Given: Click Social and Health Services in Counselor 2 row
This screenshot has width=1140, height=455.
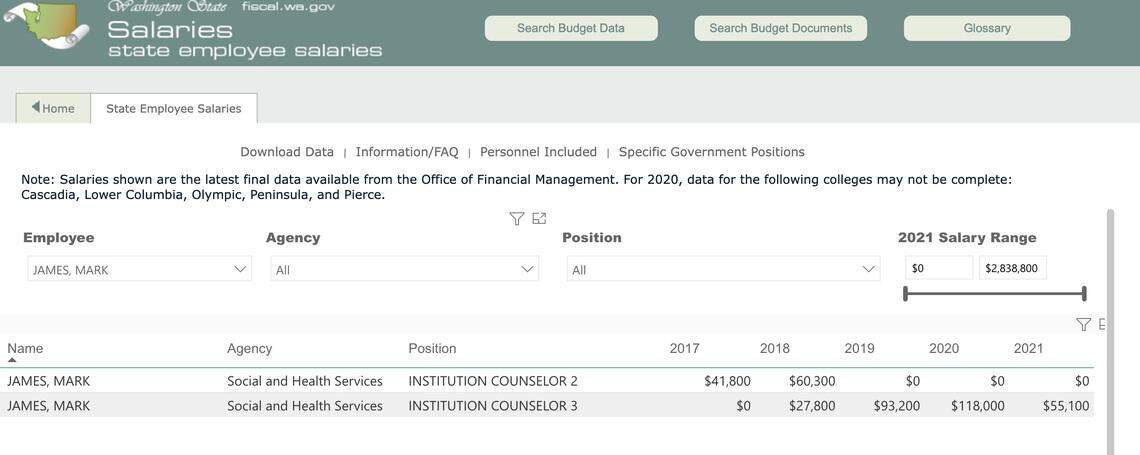Looking at the screenshot, I should [305, 381].
